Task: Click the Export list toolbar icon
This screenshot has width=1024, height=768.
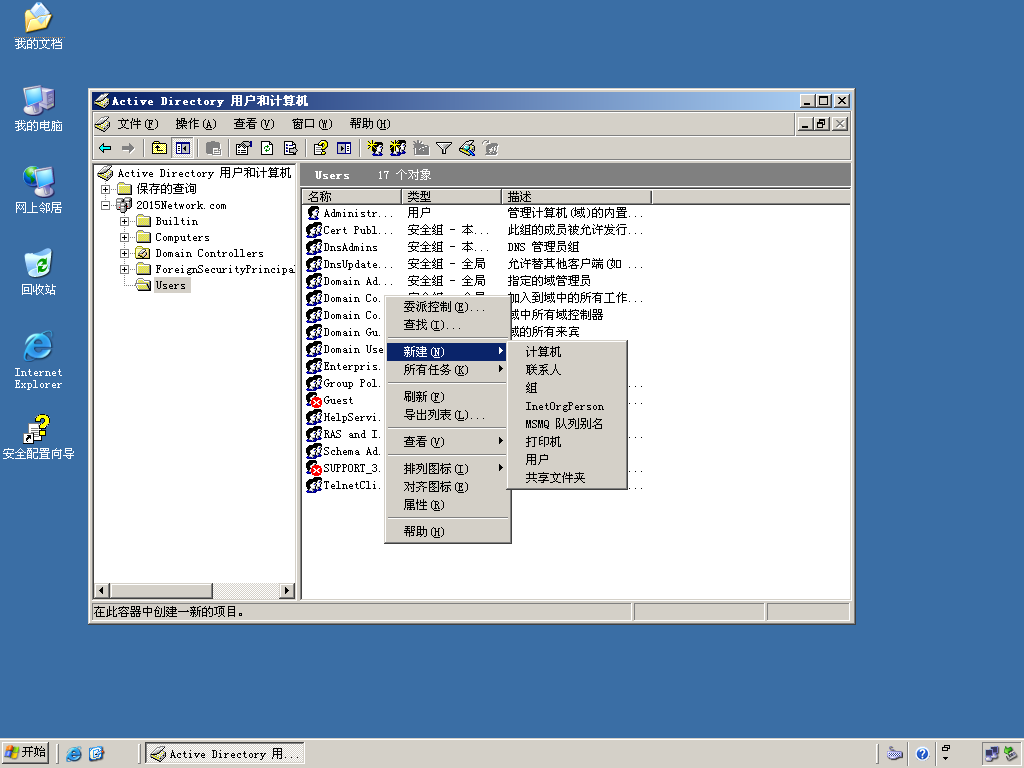Action: click(x=291, y=148)
